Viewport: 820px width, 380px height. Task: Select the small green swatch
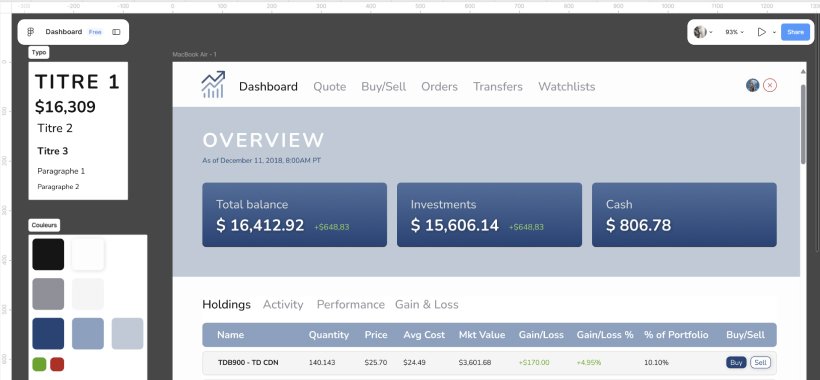(39, 364)
